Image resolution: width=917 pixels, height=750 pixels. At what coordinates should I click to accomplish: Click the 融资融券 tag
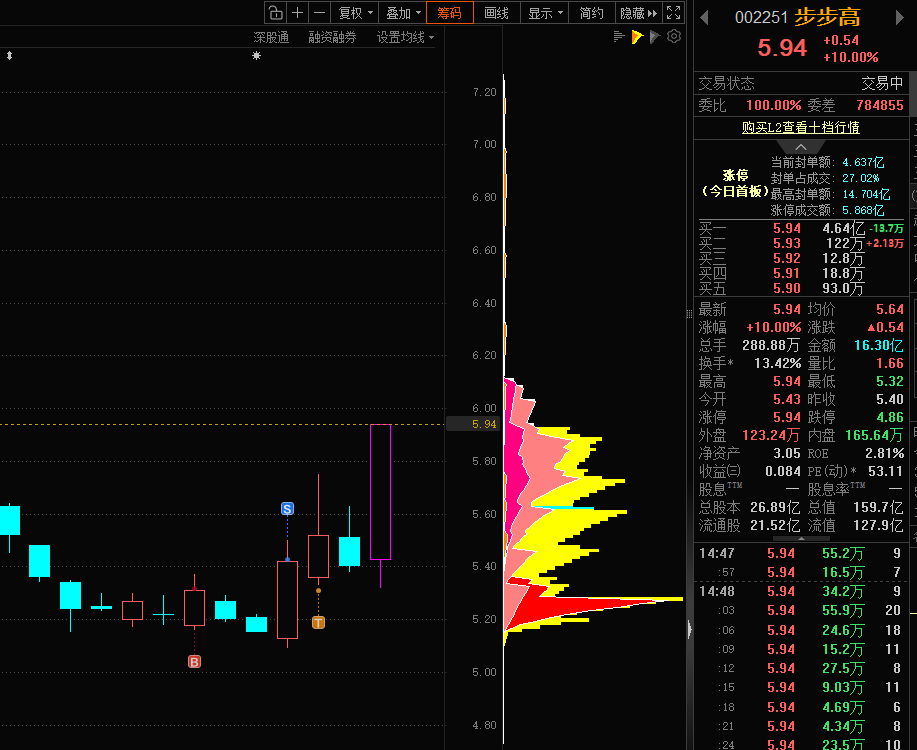coord(332,37)
